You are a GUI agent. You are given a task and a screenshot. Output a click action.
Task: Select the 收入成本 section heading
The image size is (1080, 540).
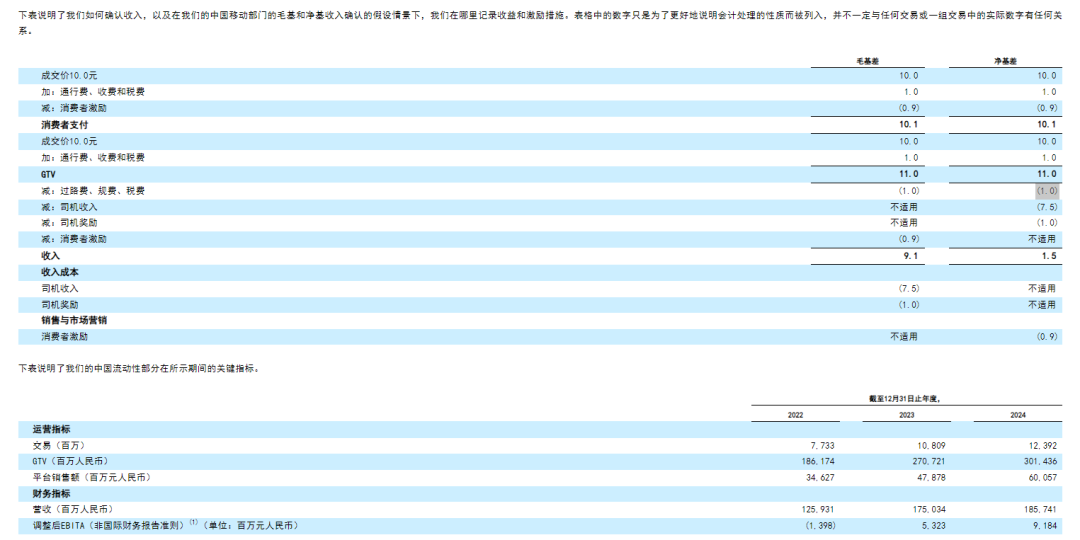tap(60, 272)
